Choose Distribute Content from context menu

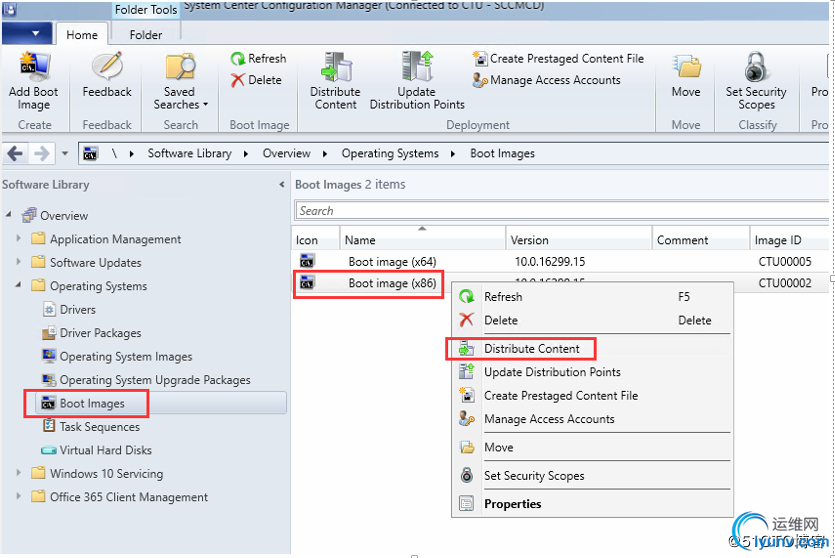pos(531,348)
